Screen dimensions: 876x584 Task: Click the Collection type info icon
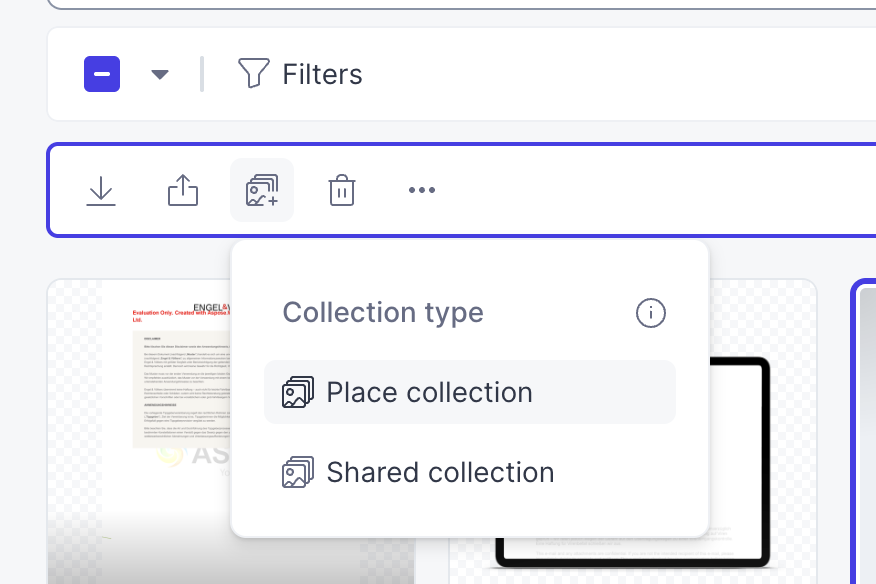651,312
